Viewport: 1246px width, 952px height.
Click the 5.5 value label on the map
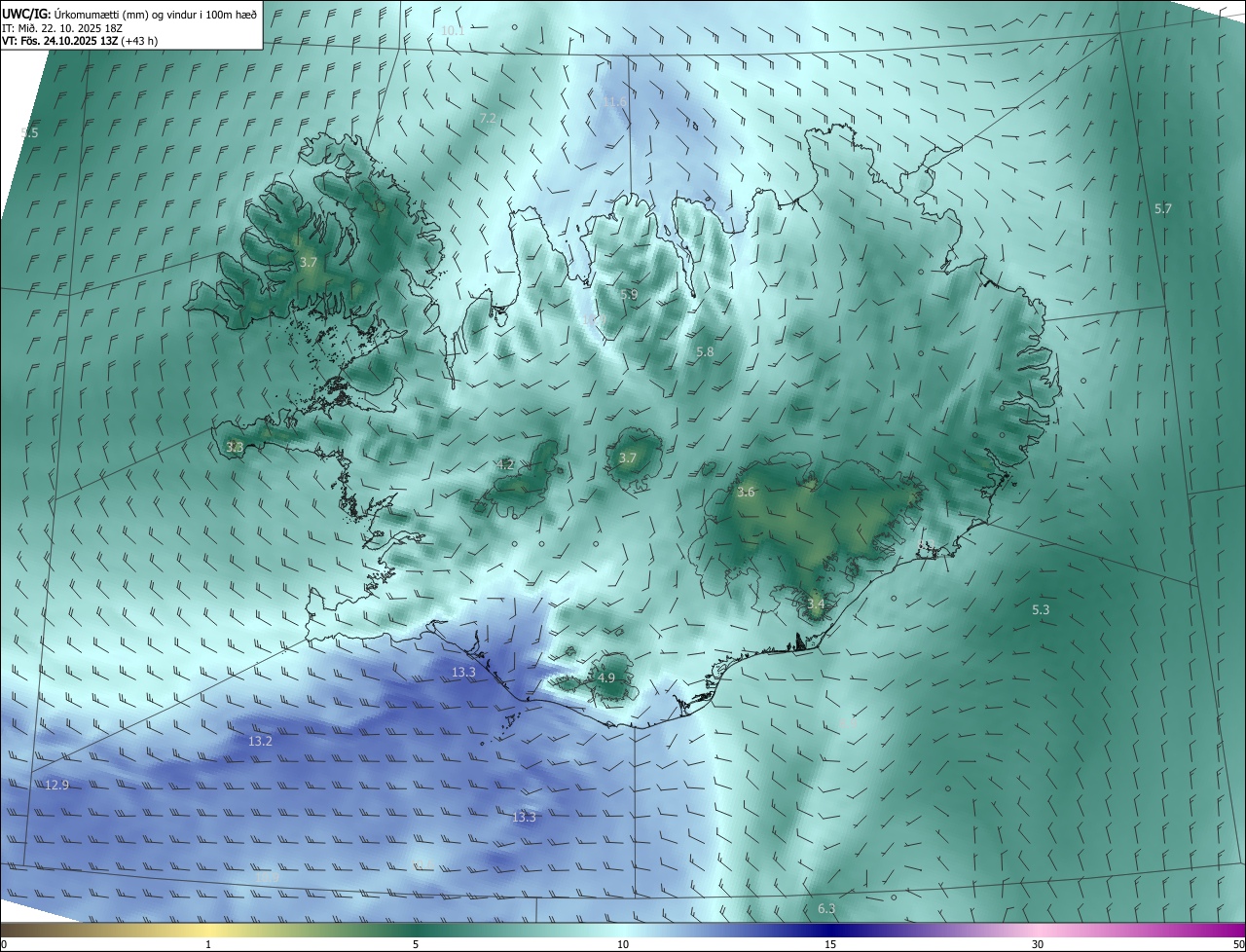tap(29, 132)
